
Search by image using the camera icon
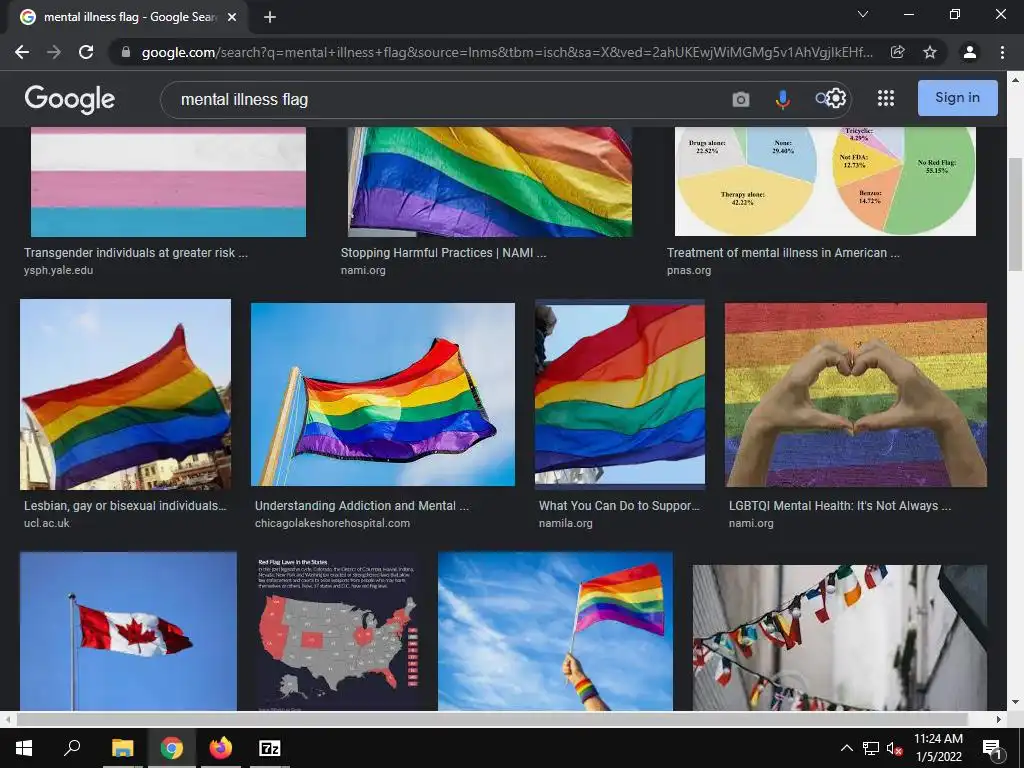click(x=741, y=99)
